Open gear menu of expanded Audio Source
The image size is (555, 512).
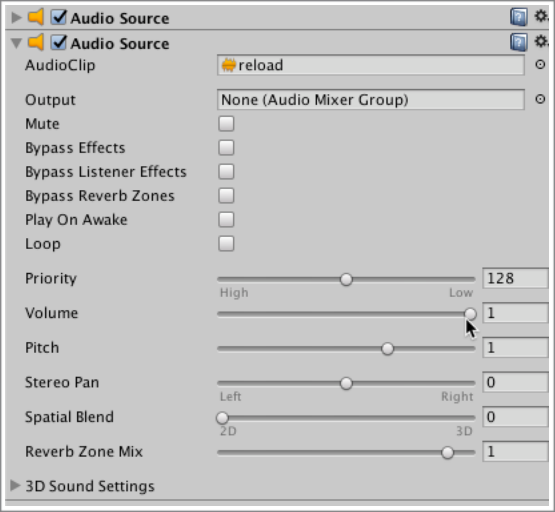click(x=541, y=41)
